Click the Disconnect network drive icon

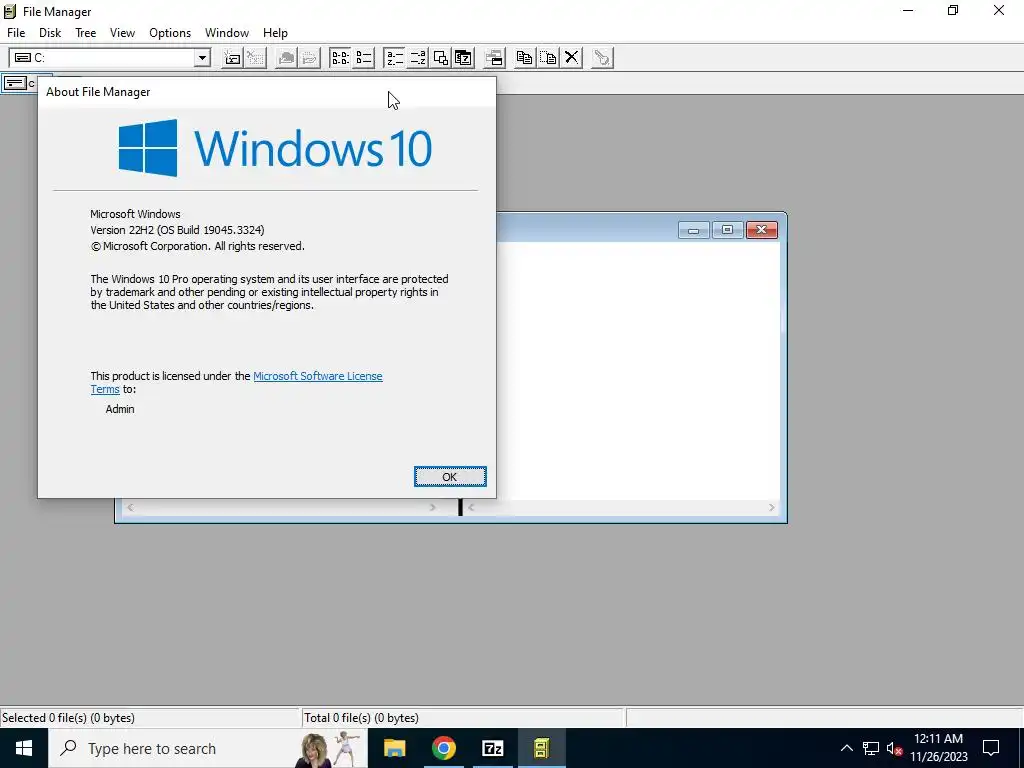[x=255, y=57]
